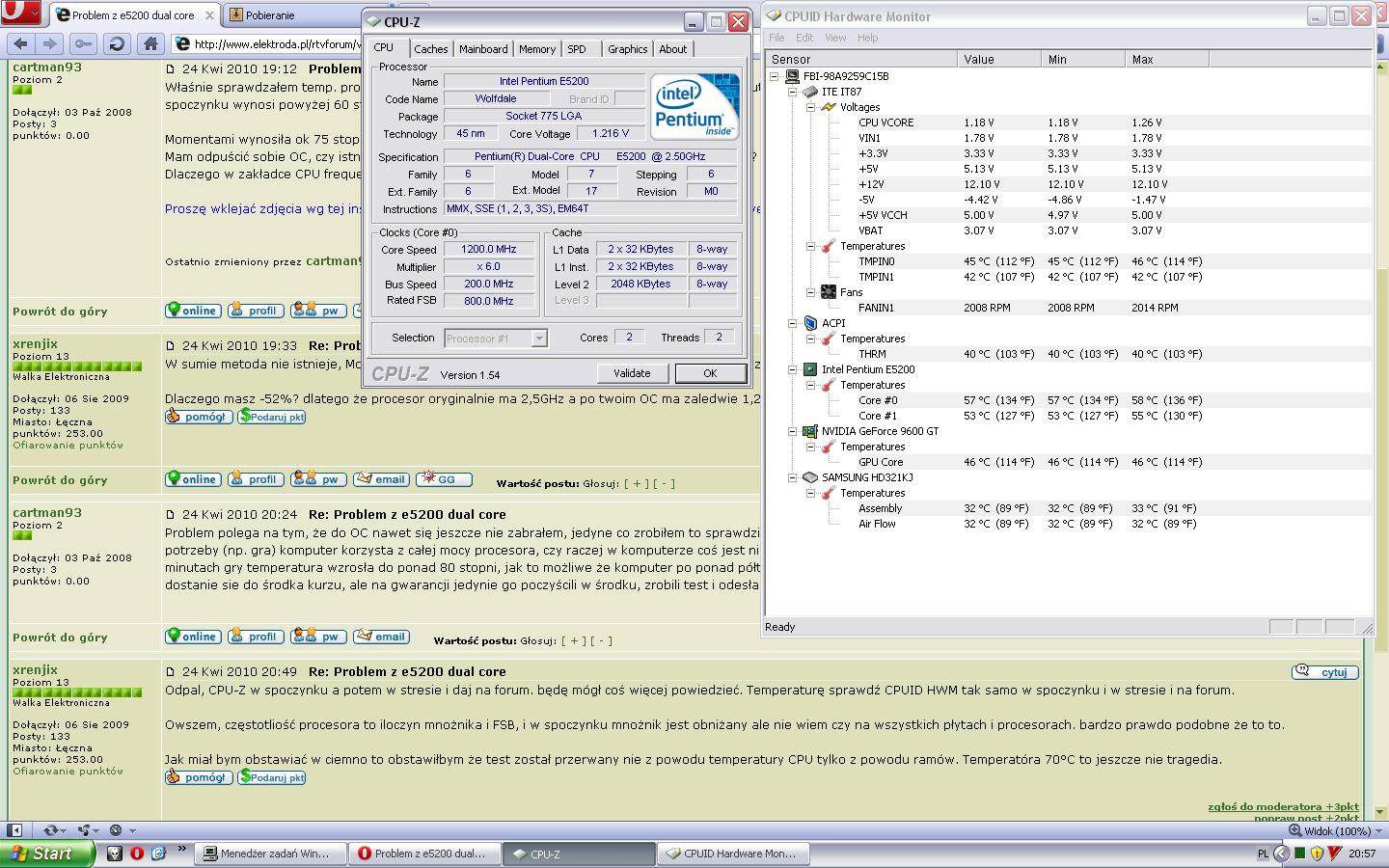Click the GG button in xrenjix's 19:33 post
The width and height of the screenshot is (1389, 868).
coord(444,479)
